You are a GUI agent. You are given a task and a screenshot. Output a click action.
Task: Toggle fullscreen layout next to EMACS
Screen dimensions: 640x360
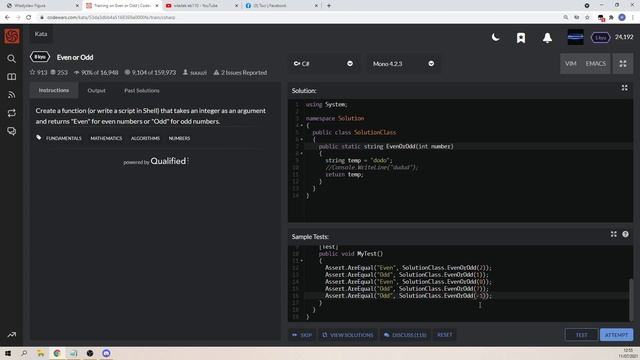(623, 64)
